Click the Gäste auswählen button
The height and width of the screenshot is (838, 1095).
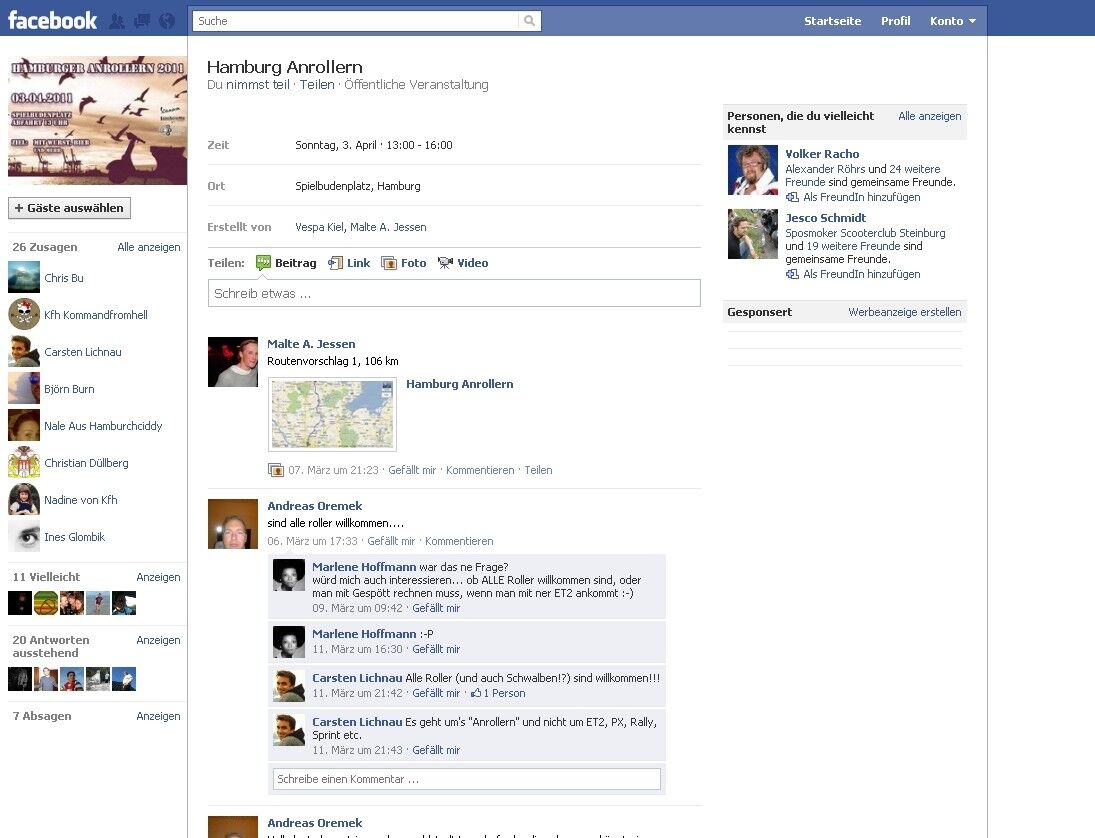69,208
